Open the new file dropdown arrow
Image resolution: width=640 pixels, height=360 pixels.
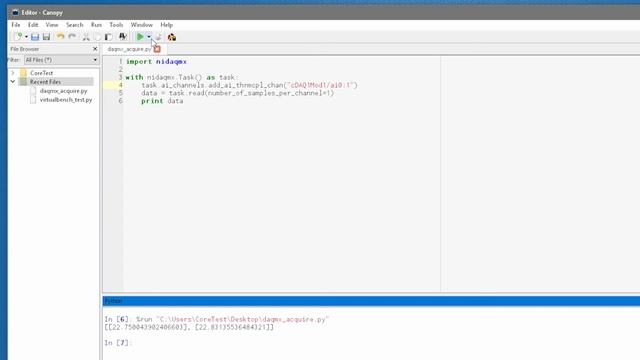point(26,37)
